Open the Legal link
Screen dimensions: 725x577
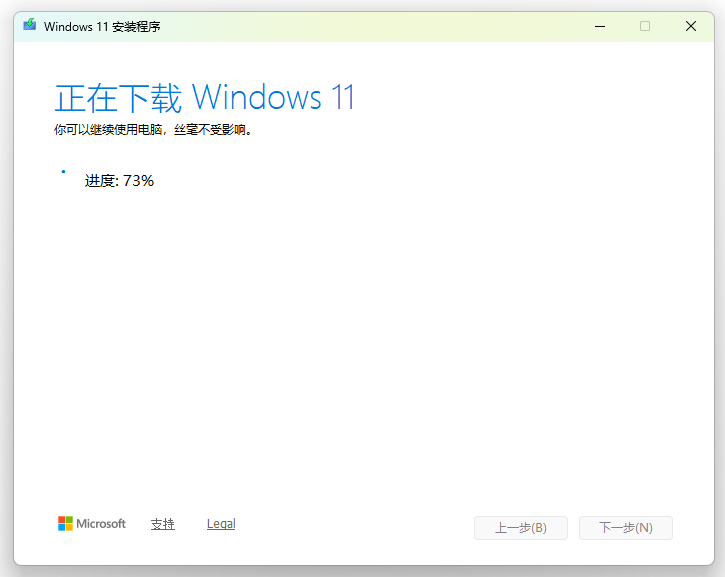tap(221, 524)
